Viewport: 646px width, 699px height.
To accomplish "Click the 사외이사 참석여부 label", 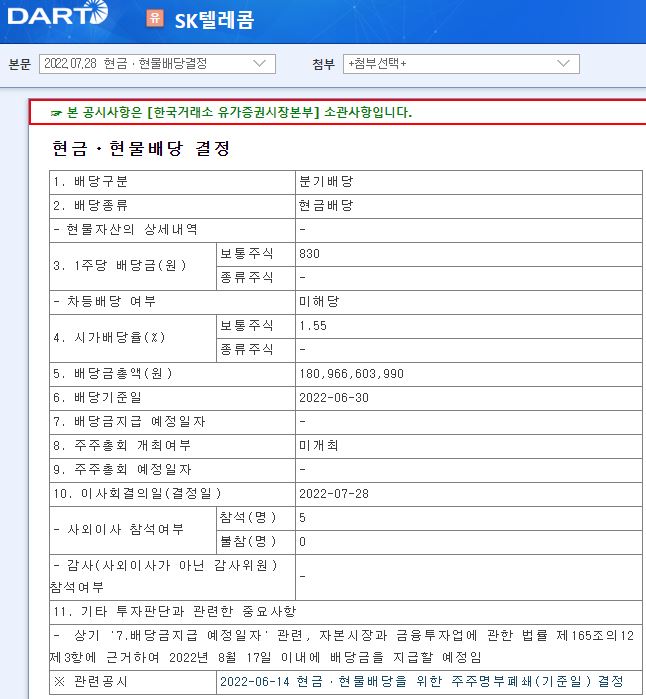I will click(x=118, y=530).
